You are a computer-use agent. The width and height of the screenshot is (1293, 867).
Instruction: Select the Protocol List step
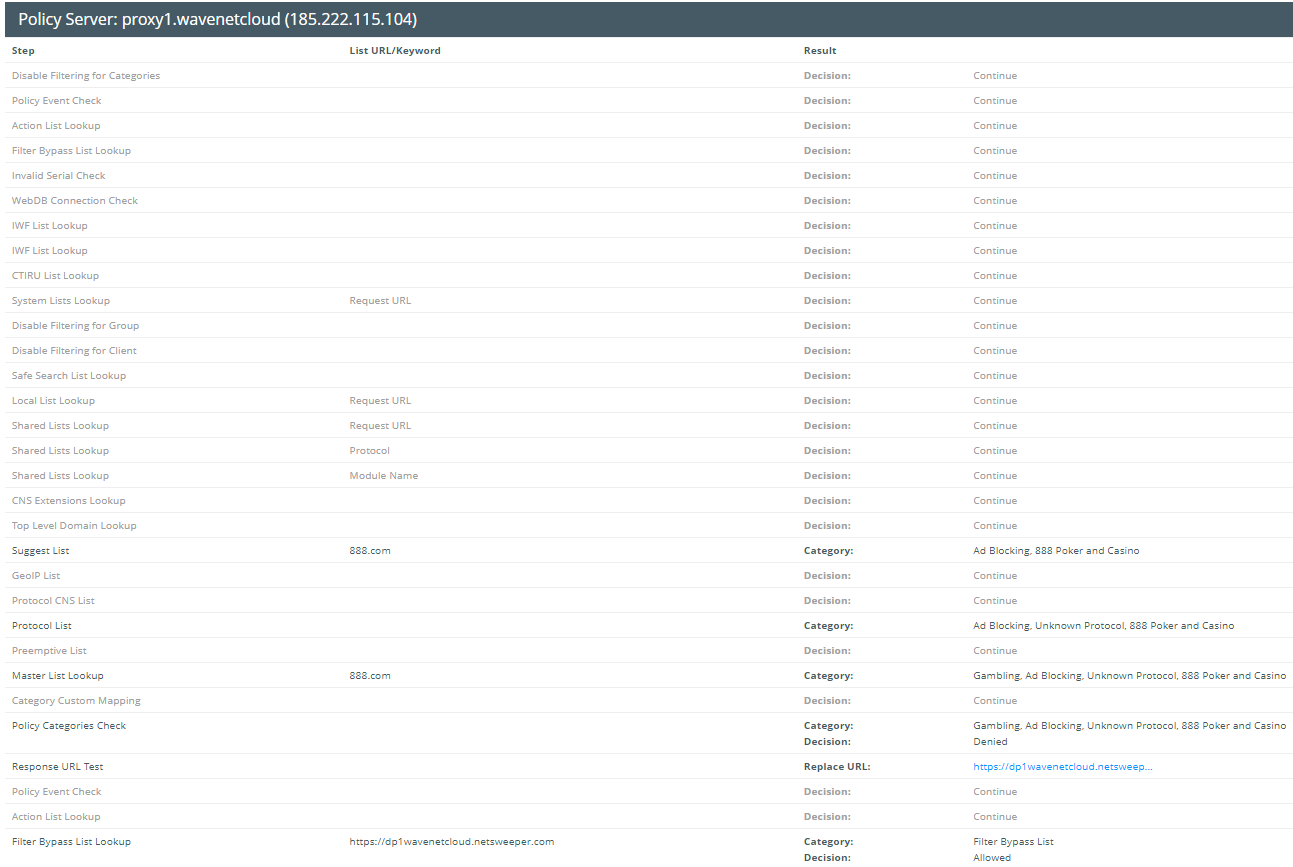pos(42,626)
